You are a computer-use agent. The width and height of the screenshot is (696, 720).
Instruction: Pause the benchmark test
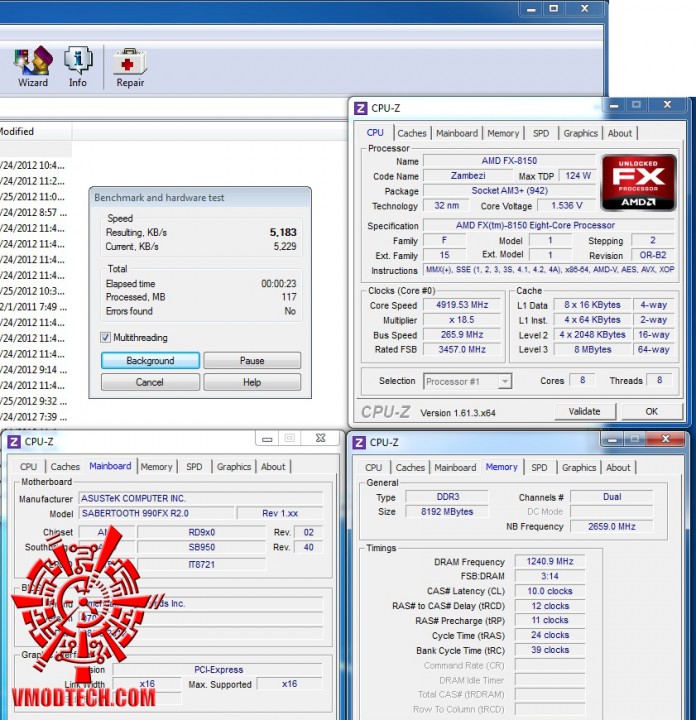(252, 360)
